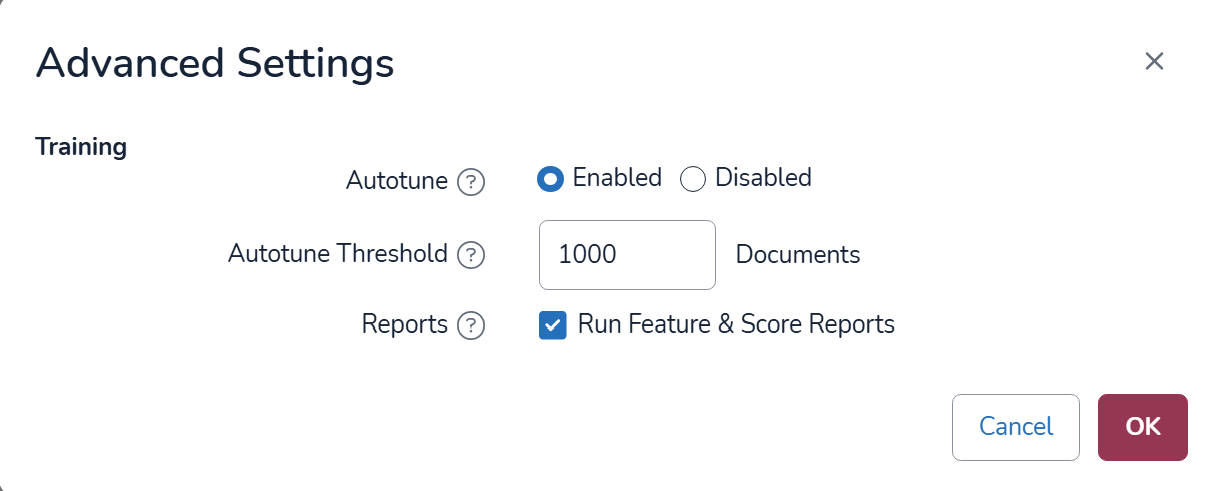1216x491 pixels.
Task: Click the "Documents" unit text
Action: point(798,255)
